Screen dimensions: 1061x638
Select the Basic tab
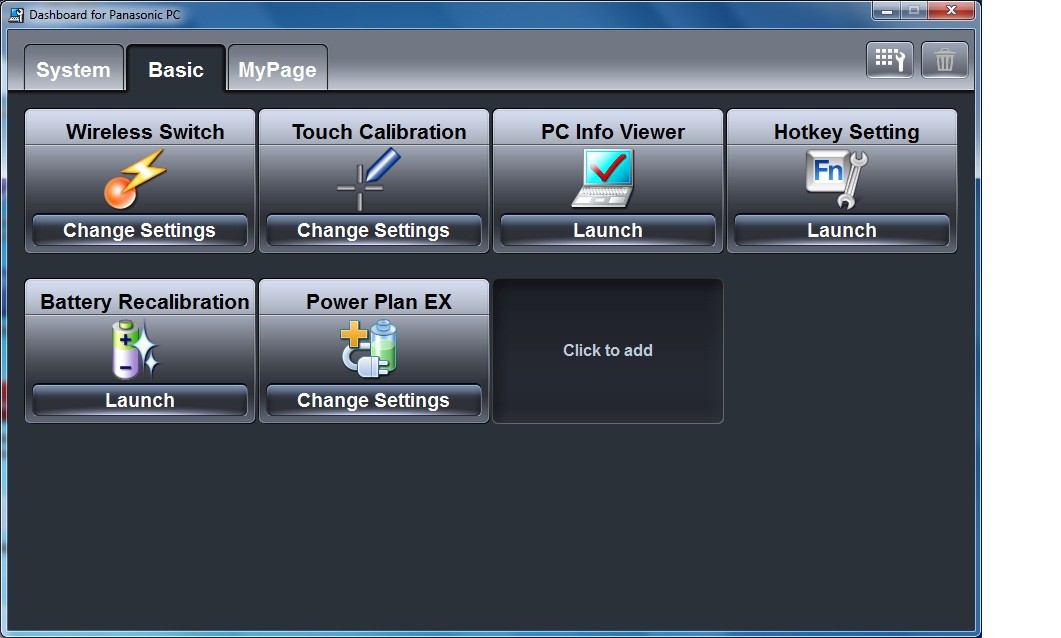click(x=176, y=68)
